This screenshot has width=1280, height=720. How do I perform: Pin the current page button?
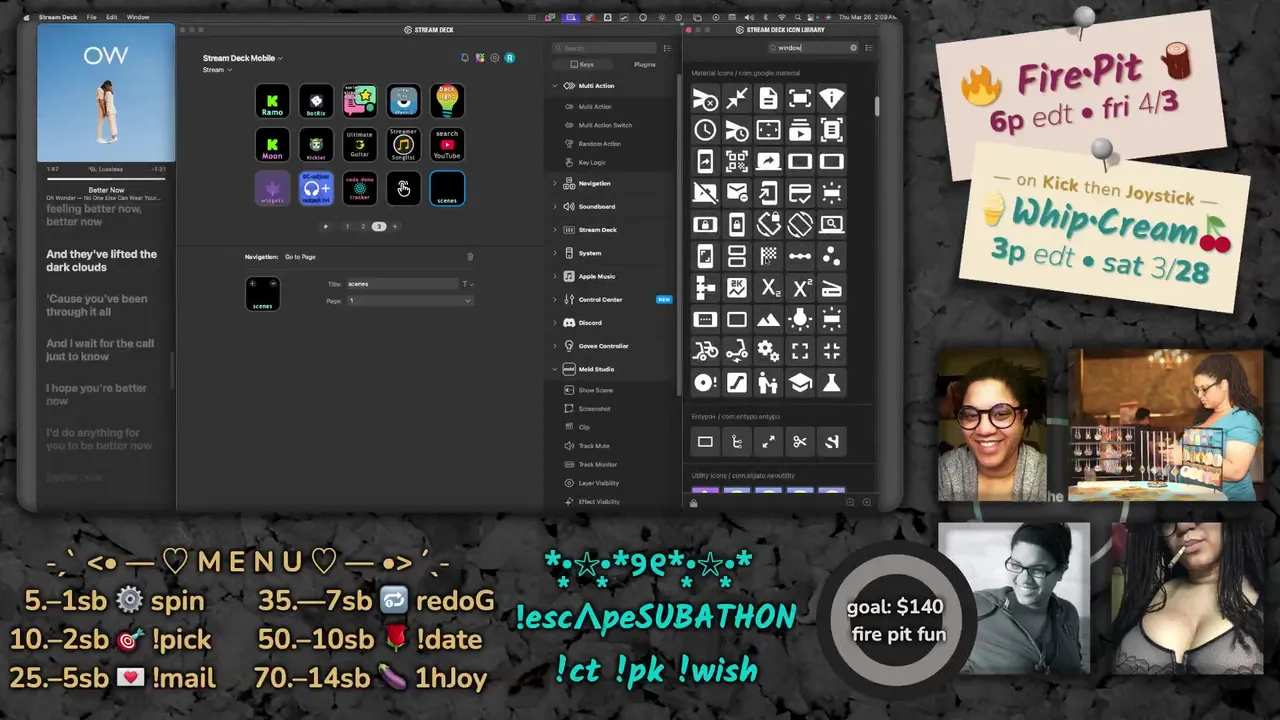pyautogui.click(x=325, y=227)
